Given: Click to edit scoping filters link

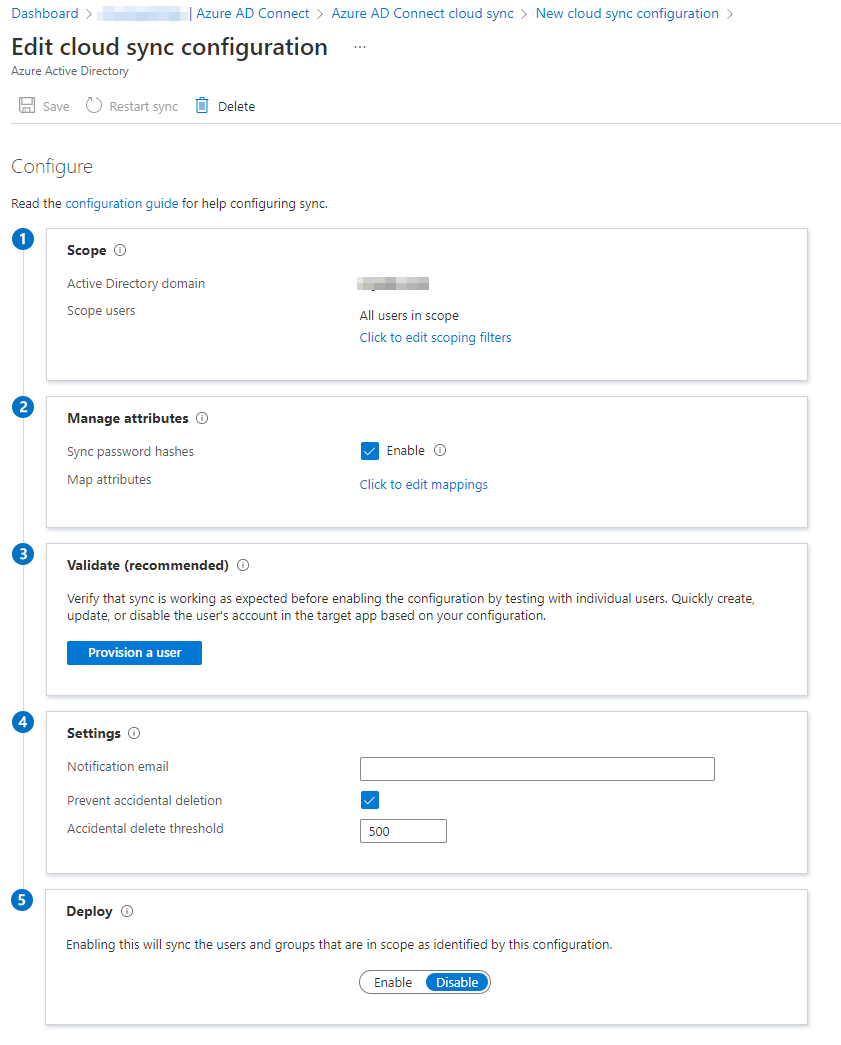Looking at the screenshot, I should (x=436, y=337).
